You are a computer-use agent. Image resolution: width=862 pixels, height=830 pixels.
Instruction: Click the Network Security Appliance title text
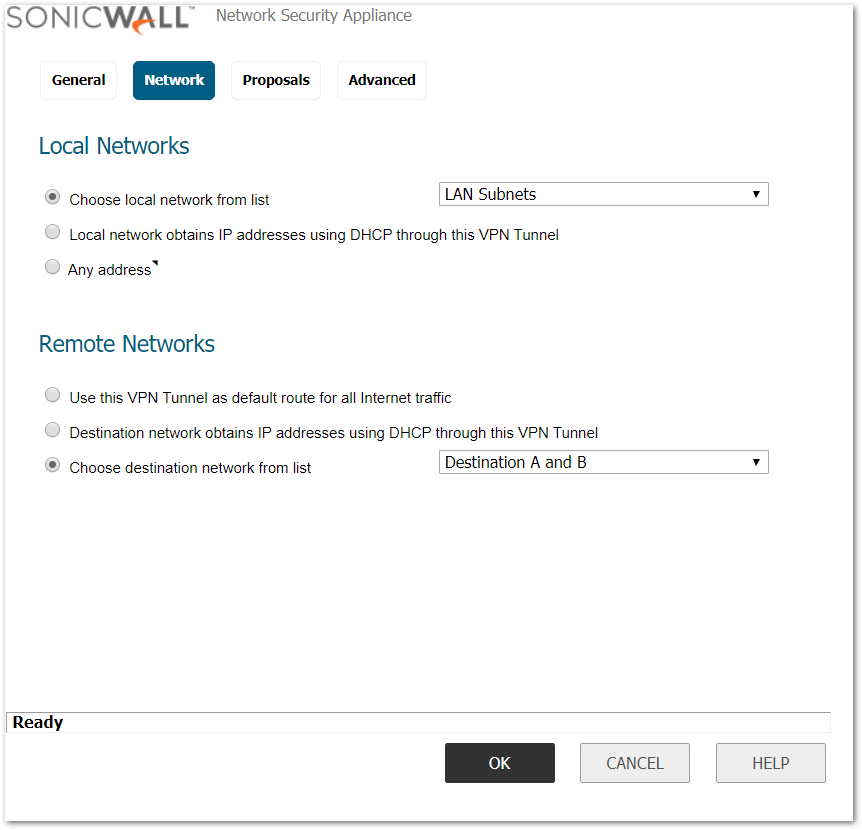pos(313,16)
